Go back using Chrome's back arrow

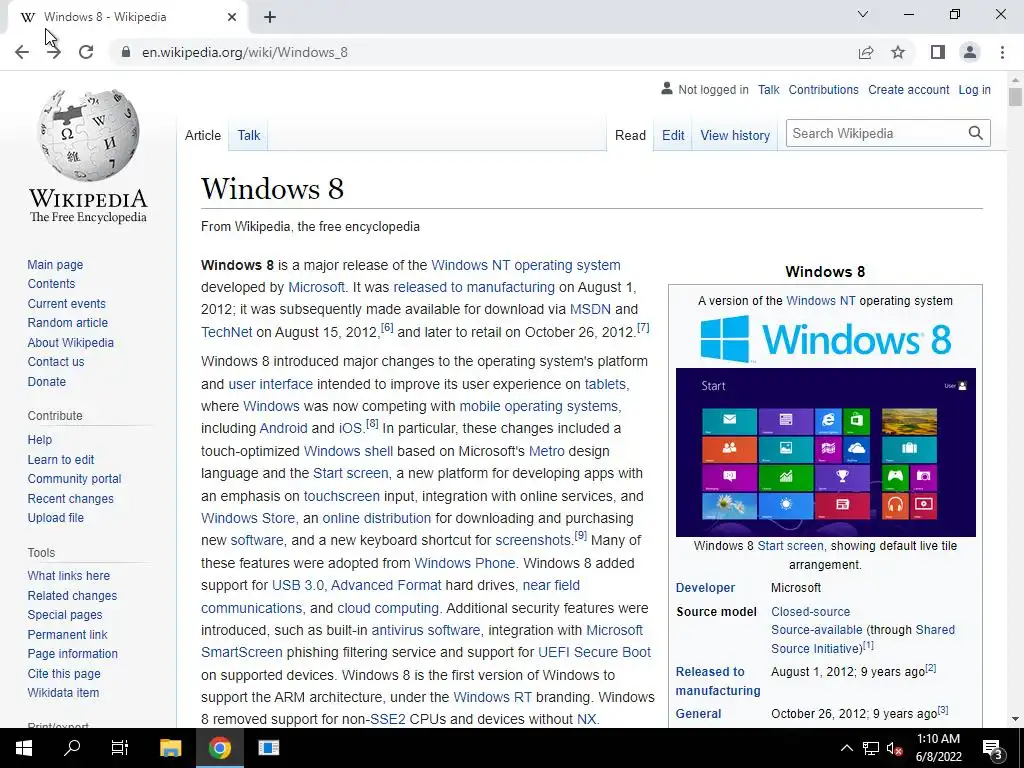click(22, 52)
